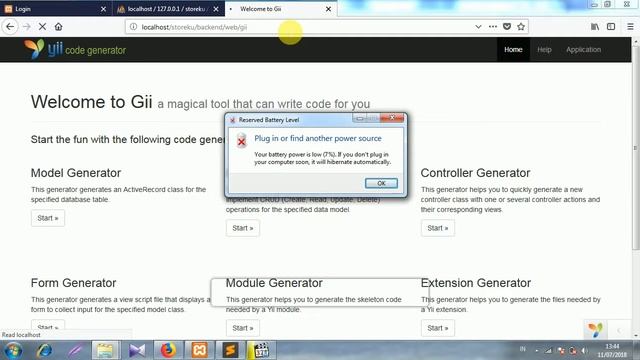640x360 pixels.
Task: Click the Welcome to Gii heading
Action: coord(91,102)
